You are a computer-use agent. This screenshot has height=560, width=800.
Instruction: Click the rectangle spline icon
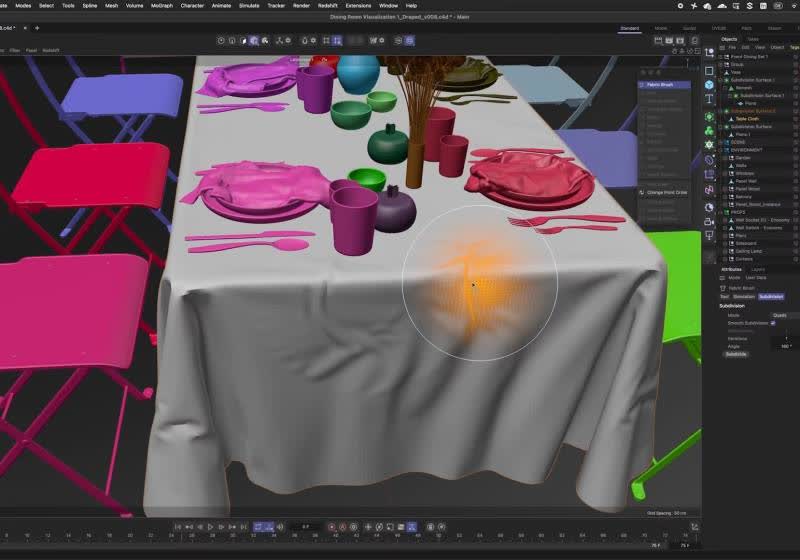709,70
